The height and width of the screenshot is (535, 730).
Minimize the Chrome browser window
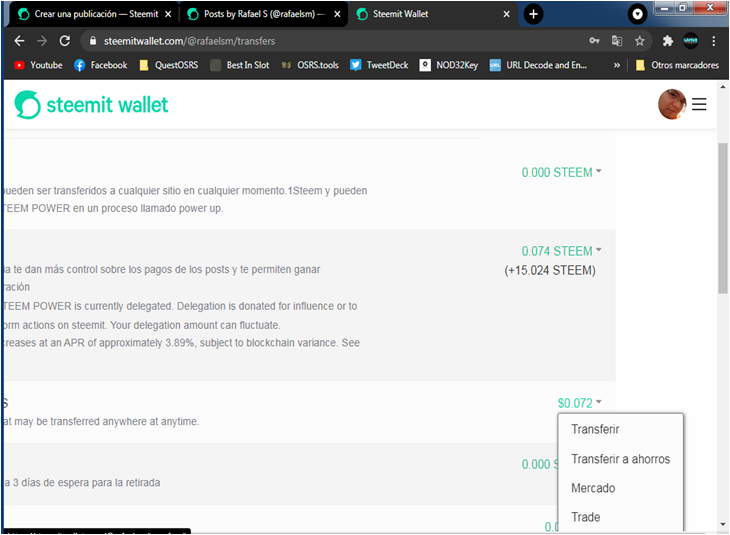664,8
